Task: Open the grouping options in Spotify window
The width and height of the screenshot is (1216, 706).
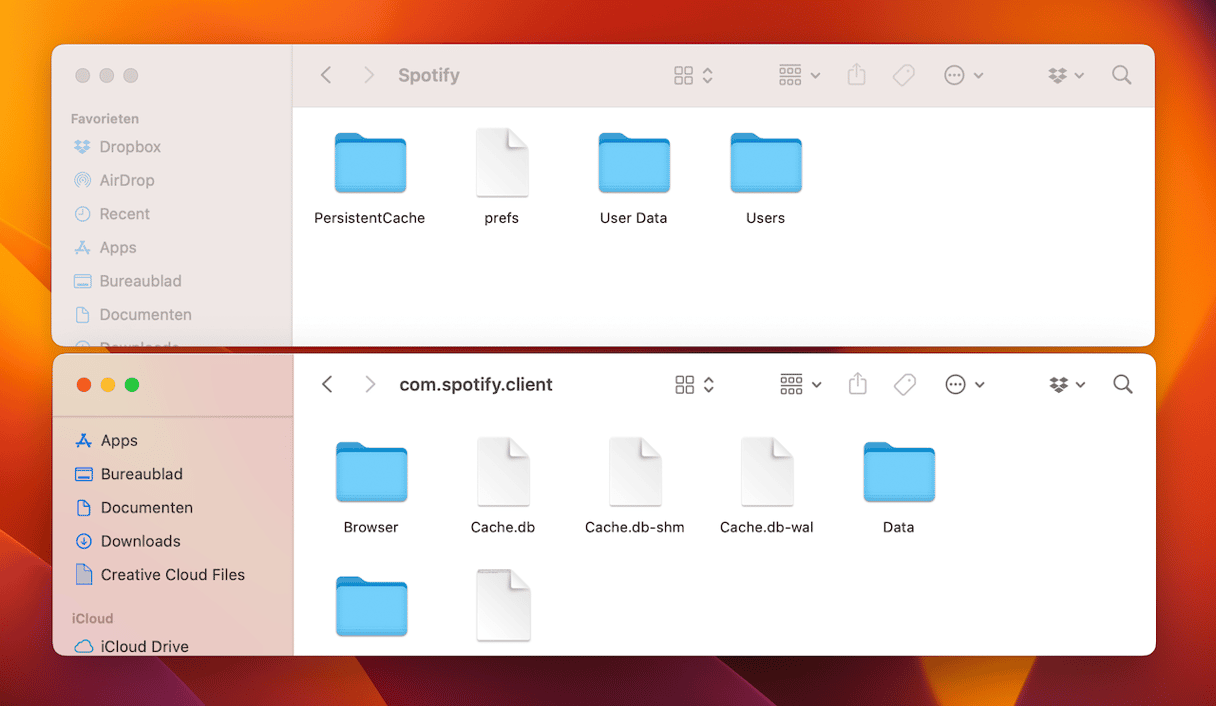Action: [x=799, y=75]
